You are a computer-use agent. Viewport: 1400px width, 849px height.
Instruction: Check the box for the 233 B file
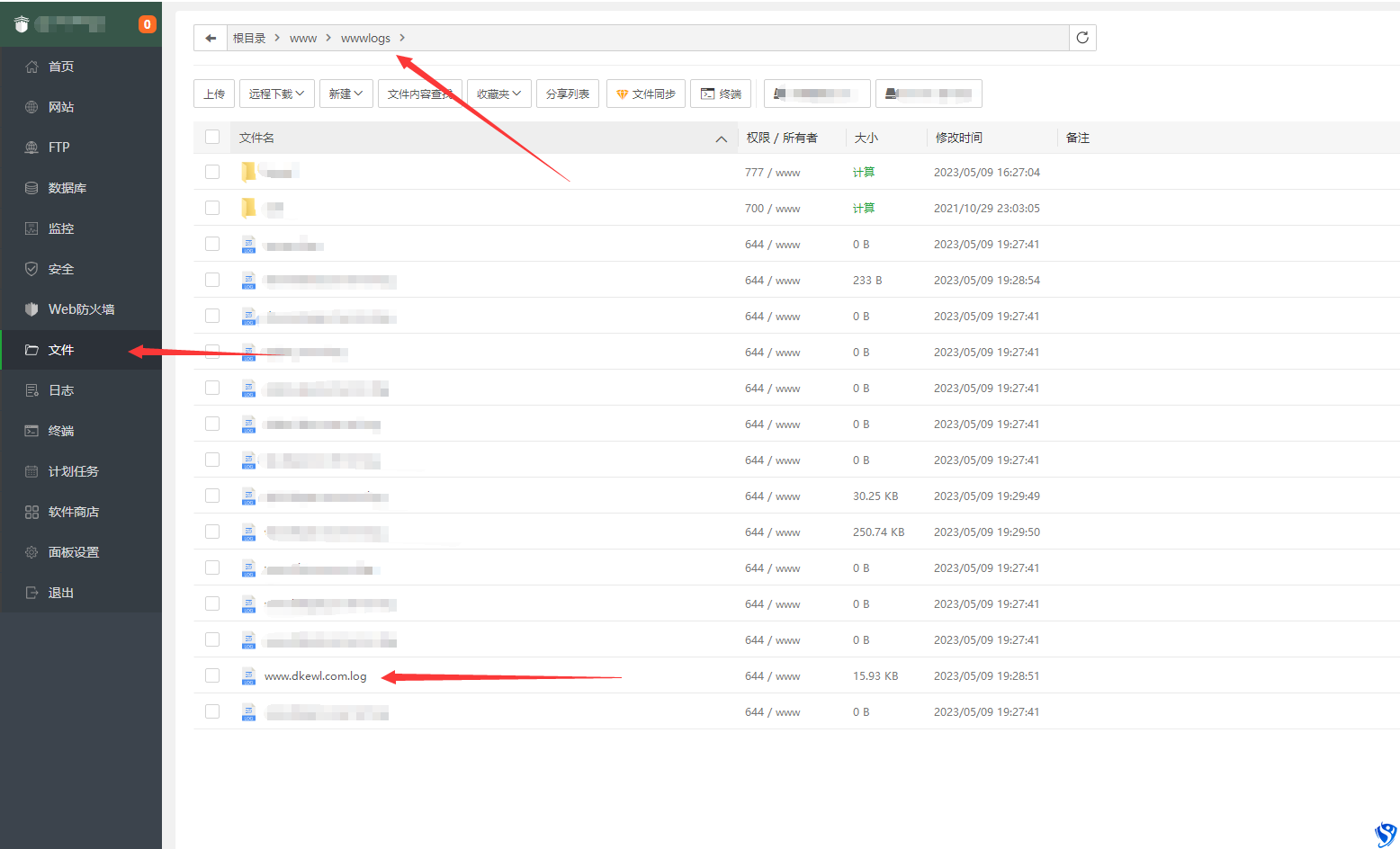click(x=212, y=280)
